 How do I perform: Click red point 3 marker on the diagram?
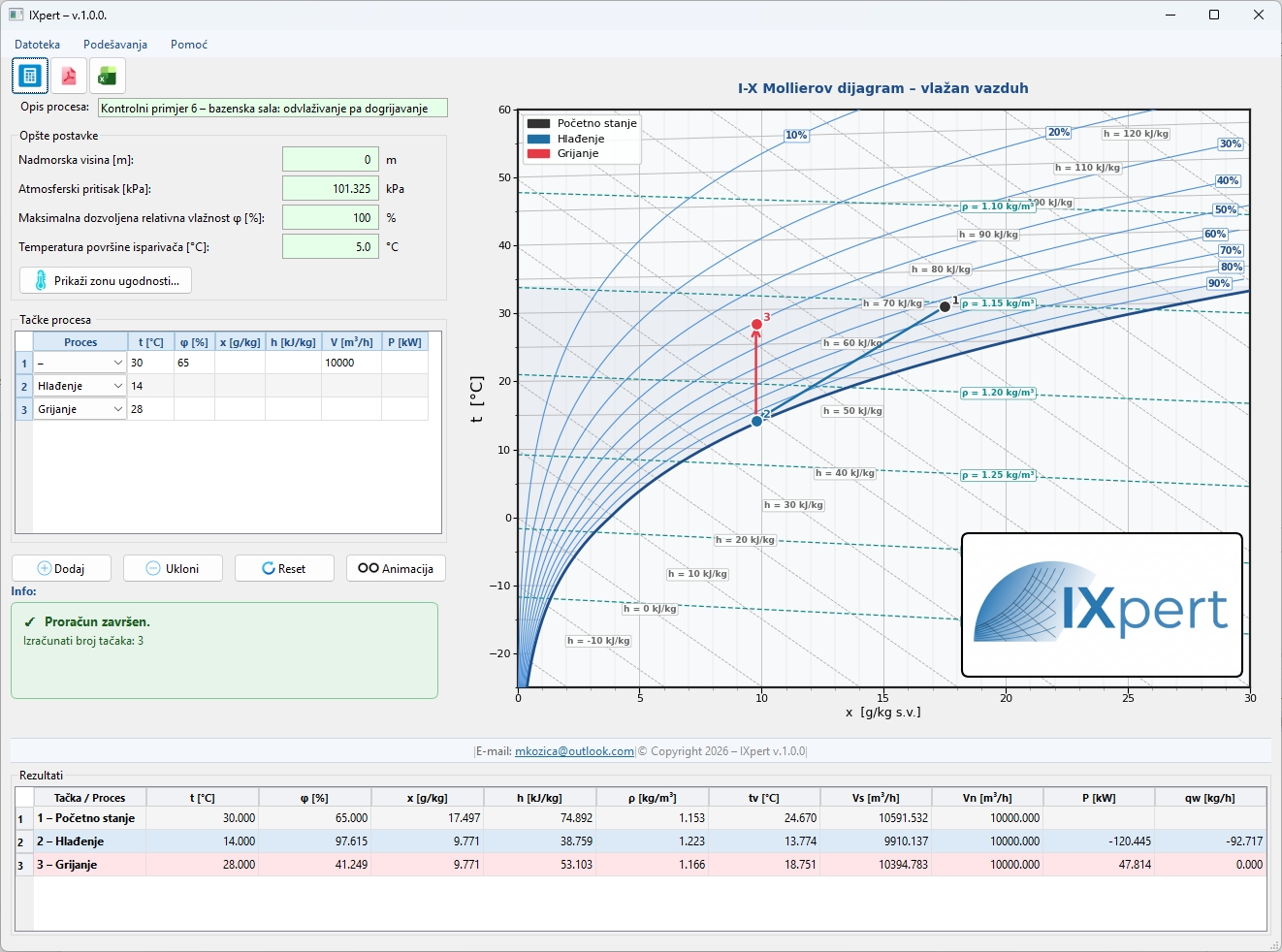click(757, 325)
